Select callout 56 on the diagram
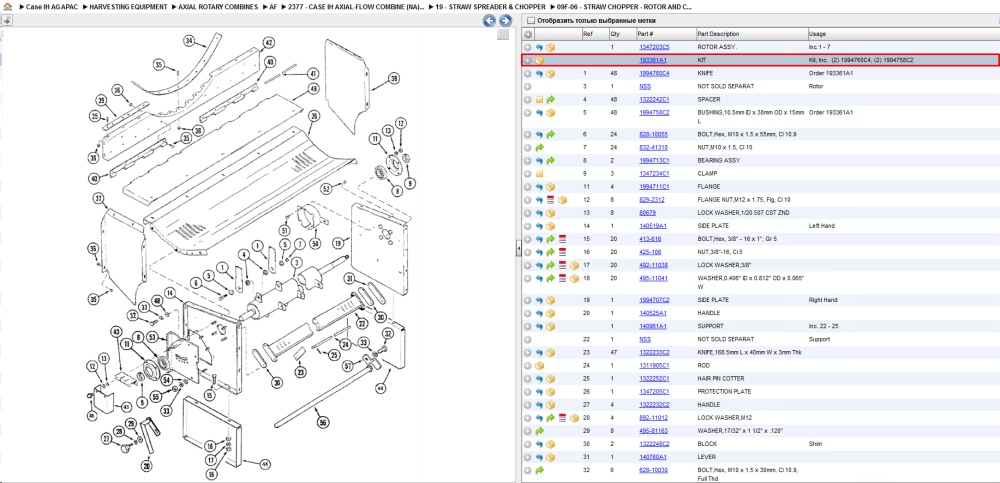The width and height of the screenshot is (1000, 483). tap(323, 422)
